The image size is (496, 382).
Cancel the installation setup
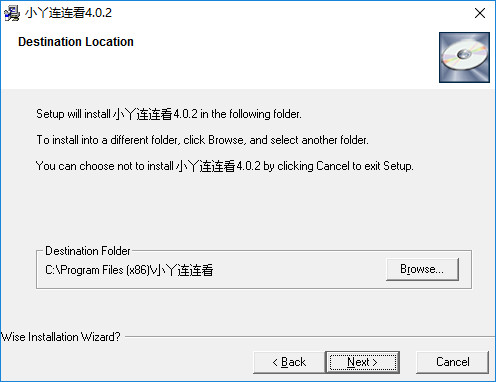click(x=453, y=362)
